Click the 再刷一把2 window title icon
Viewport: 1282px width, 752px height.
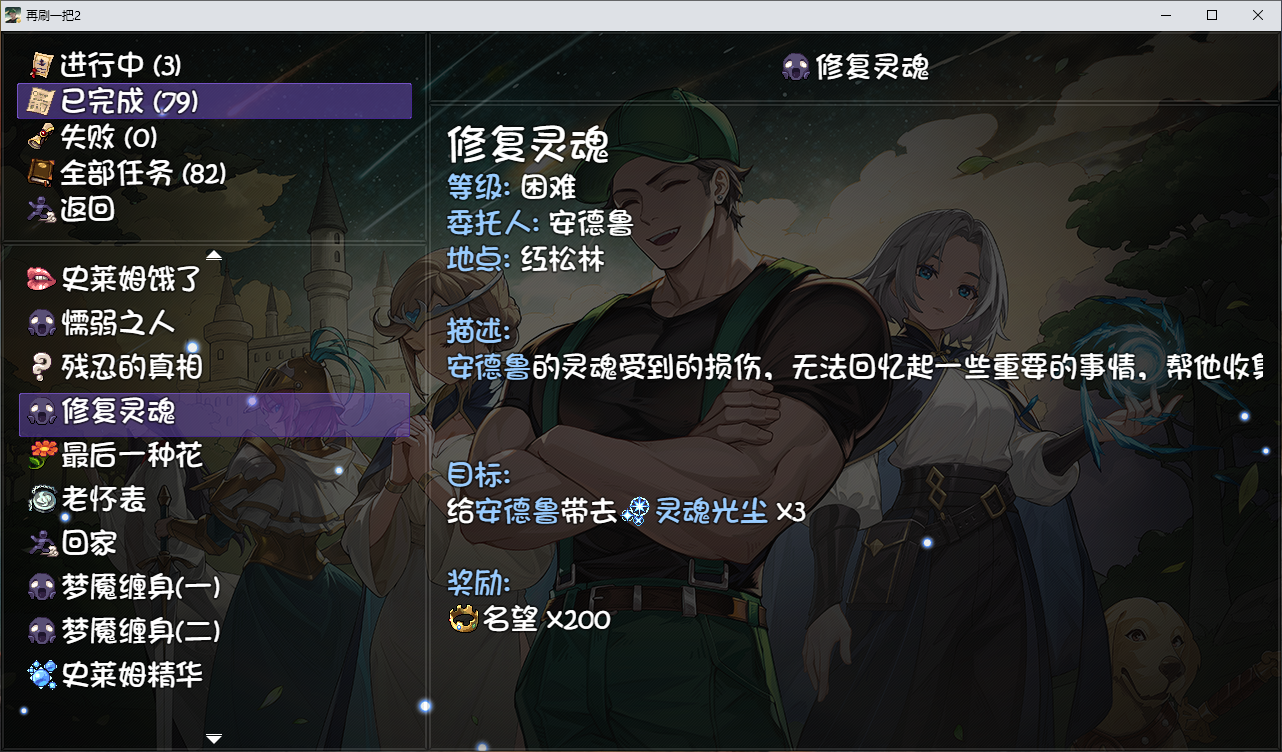(12, 15)
